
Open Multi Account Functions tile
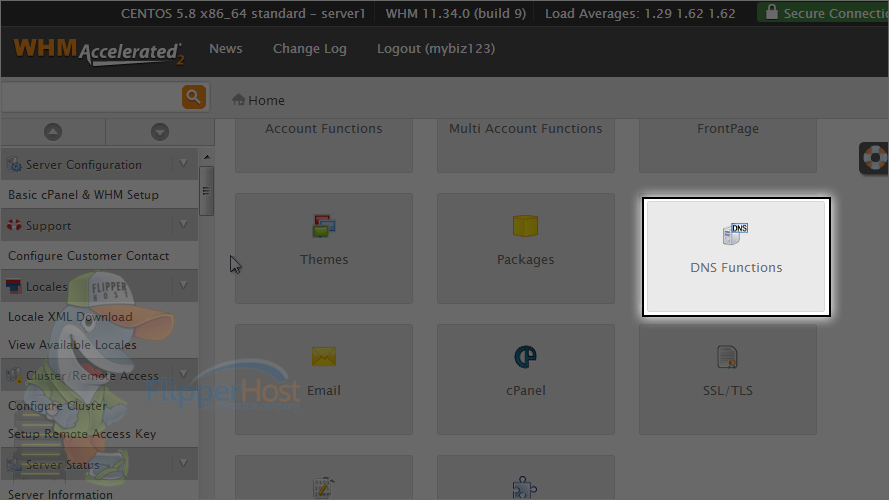pyautogui.click(x=526, y=146)
